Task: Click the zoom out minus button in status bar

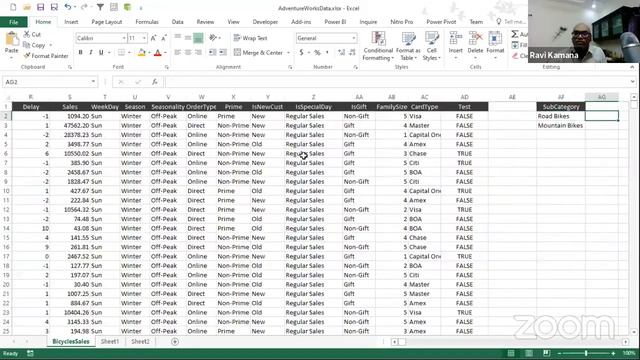Action: [x=560, y=353]
